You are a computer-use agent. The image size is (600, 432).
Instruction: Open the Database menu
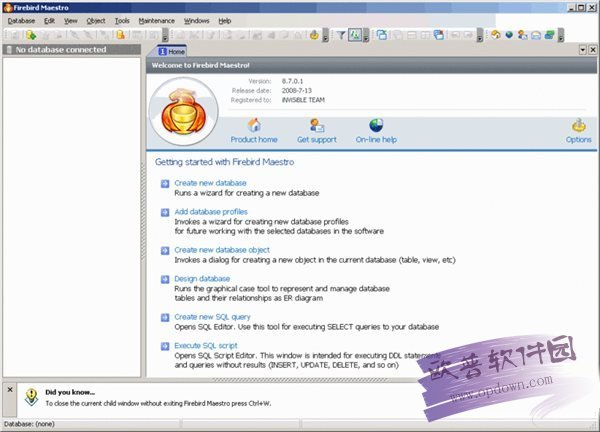(x=21, y=21)
